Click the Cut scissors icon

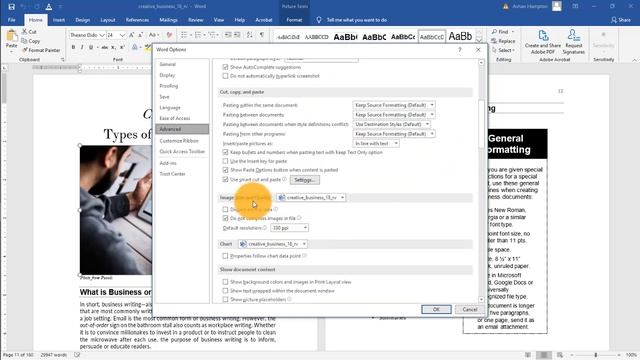(x=24, y=31)
